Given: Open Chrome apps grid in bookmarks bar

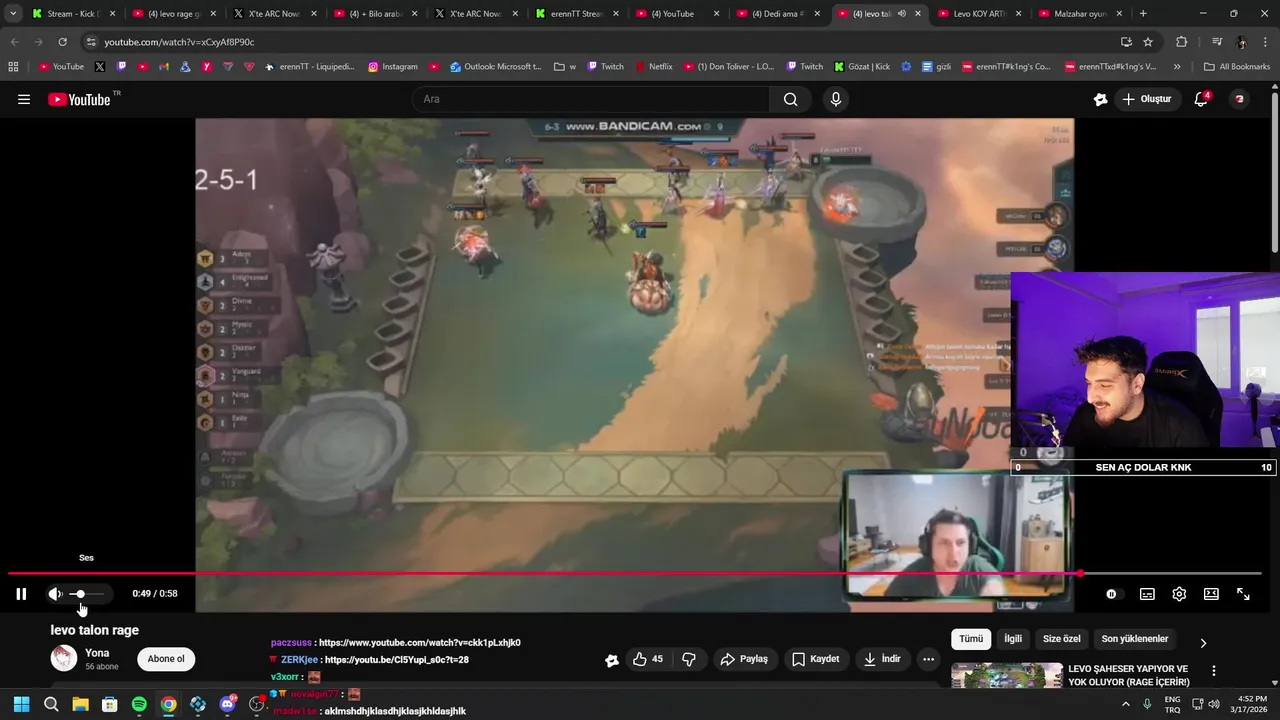Looking at the screenshot, I should 13,67.
